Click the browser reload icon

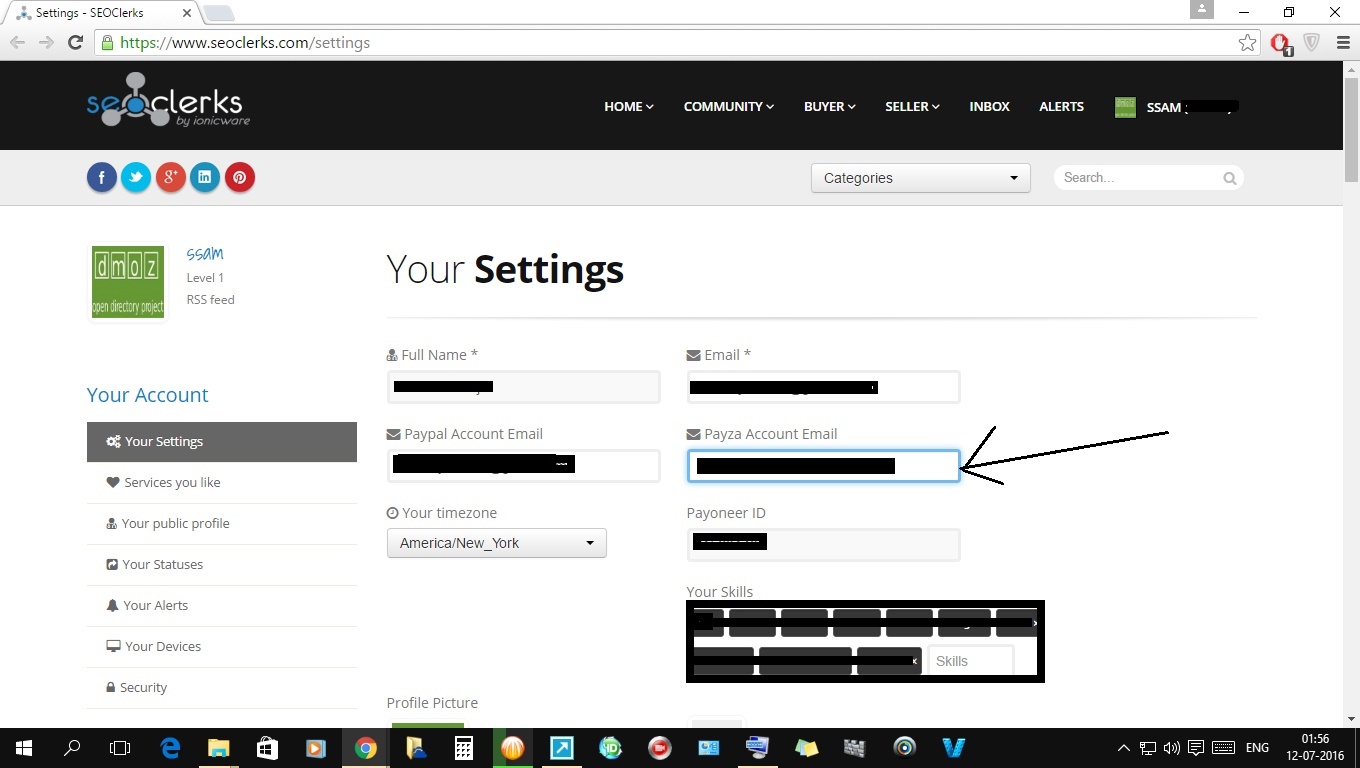pyautogui.click(x=75, y=42)
